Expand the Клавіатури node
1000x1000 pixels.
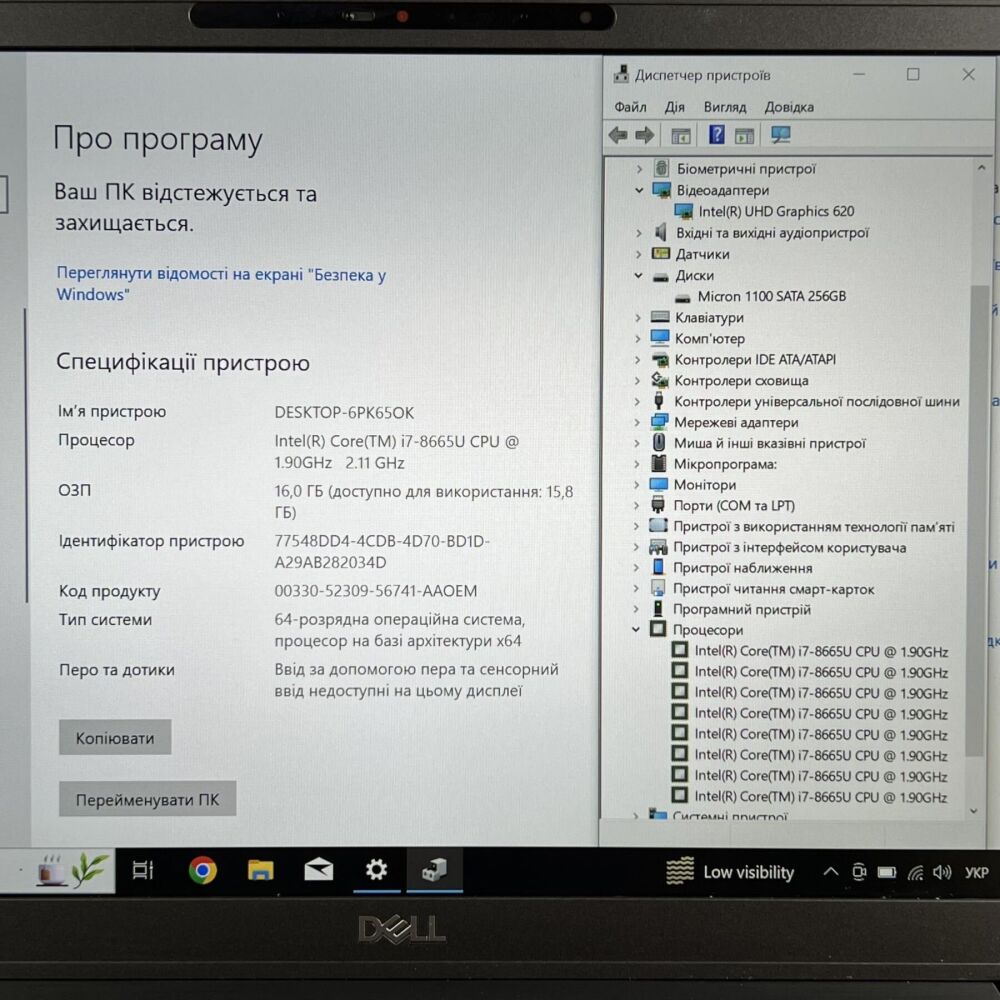pos(638,318)
